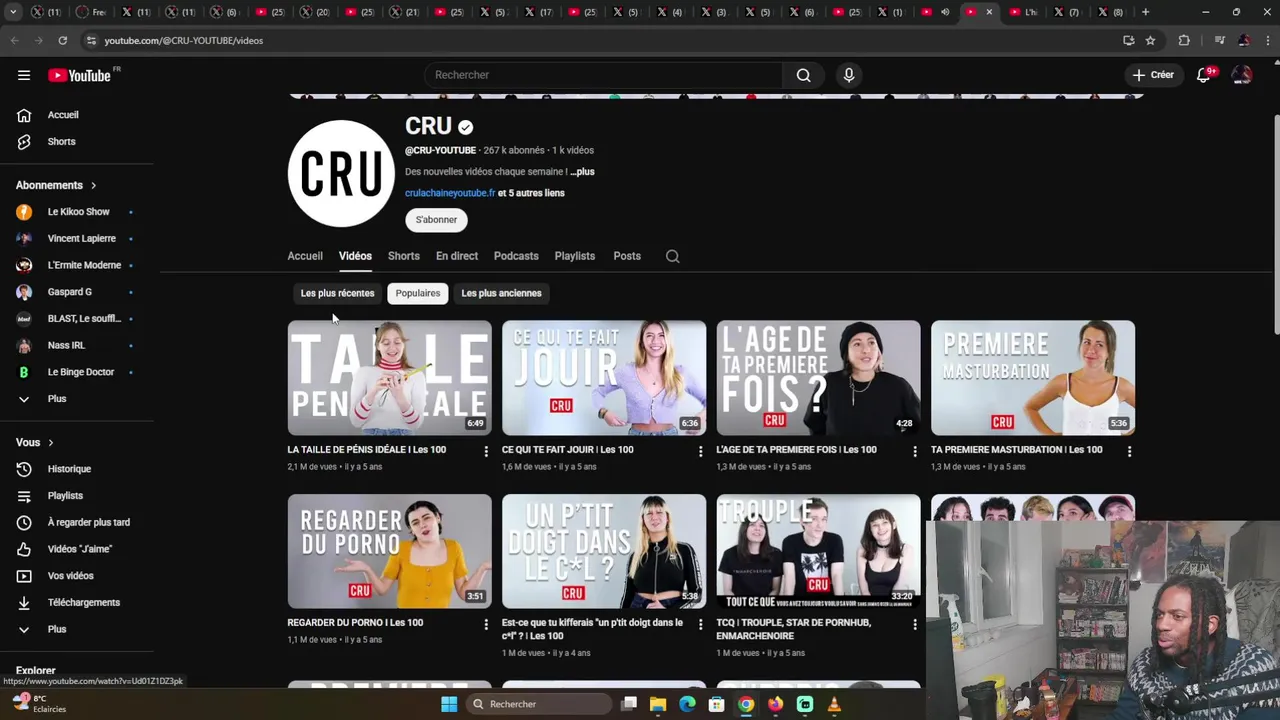The image size is (1280, 720).
Task: Click the S'abonner button
Action: click(436, 220)
